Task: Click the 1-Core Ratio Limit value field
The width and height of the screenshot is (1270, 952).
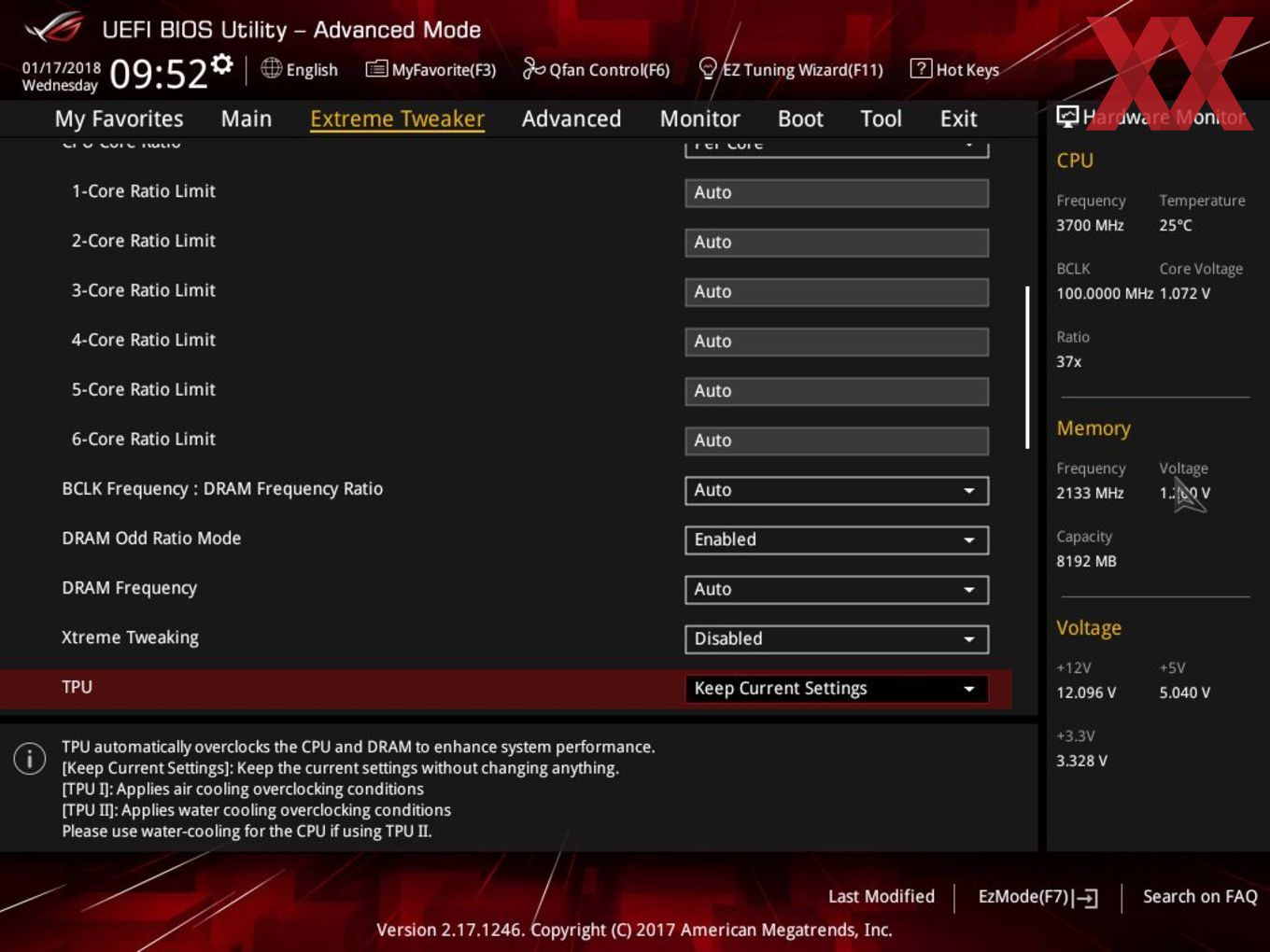Action: click(837, 192)
